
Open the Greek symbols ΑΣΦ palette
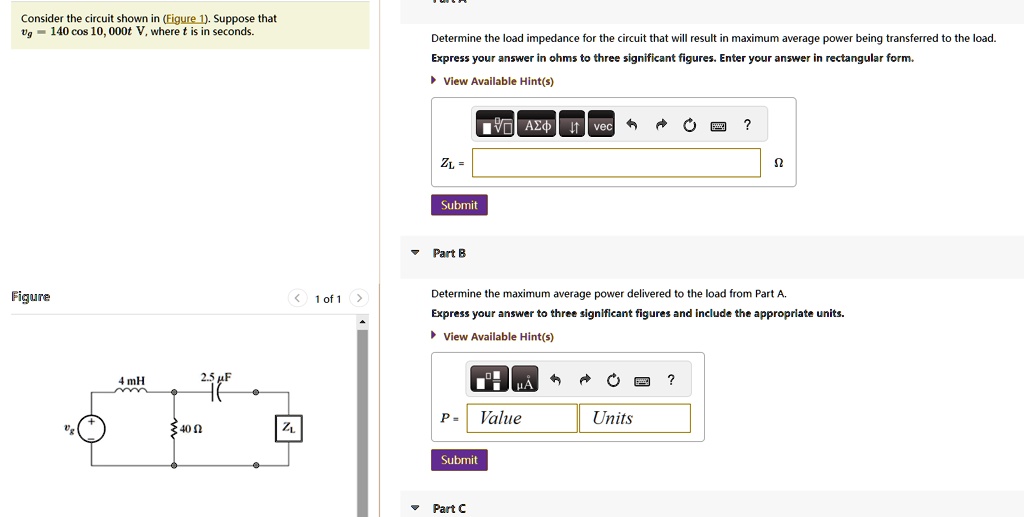[537, 125]
